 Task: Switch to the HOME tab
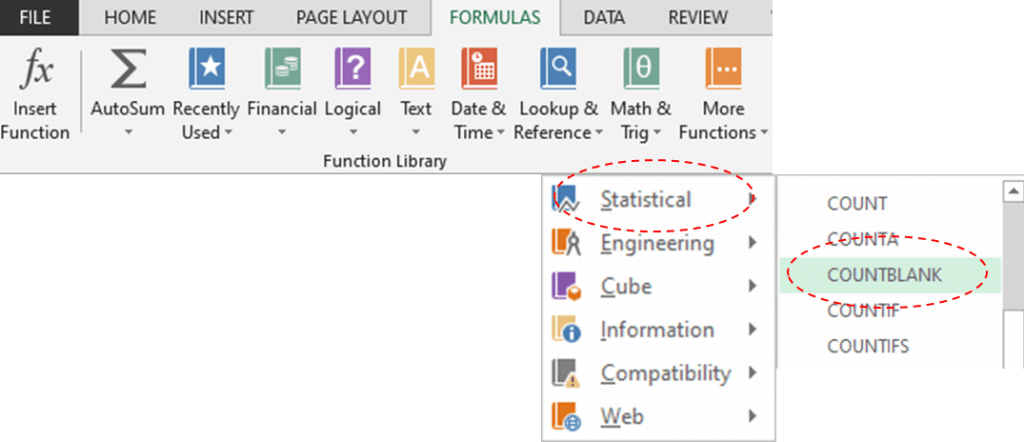point(130,18)
